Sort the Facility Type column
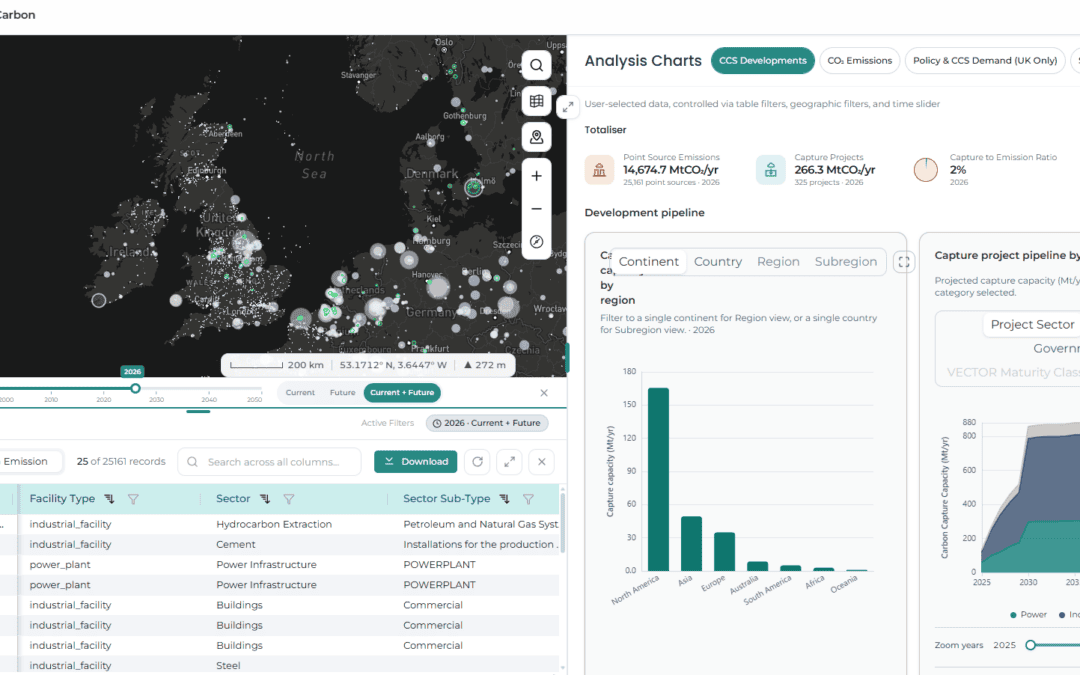The height and width of the screenshot is (675, 1080). click(x=110, y=499)
